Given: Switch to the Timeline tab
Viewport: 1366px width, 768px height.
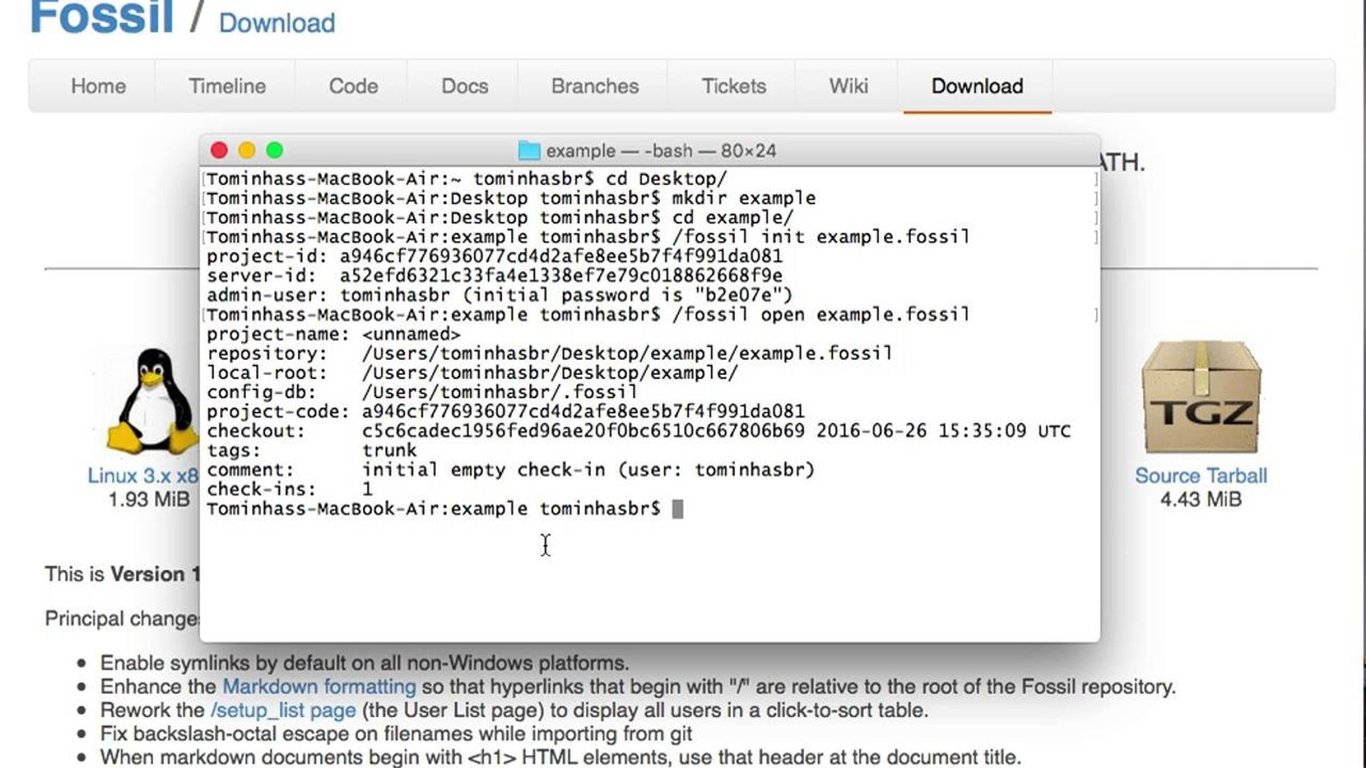Looking at the screenshot, I should pyautogui.click(x=226, y=86).
